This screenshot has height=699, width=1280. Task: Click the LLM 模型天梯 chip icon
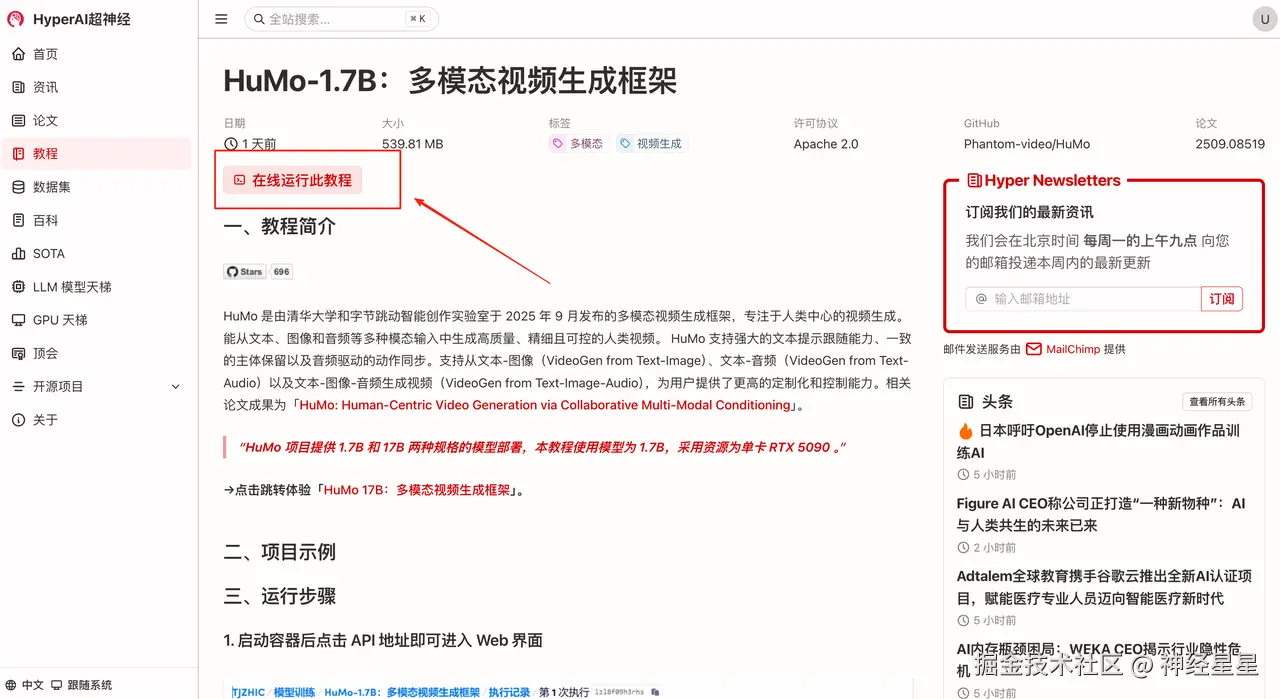[18, 287]
